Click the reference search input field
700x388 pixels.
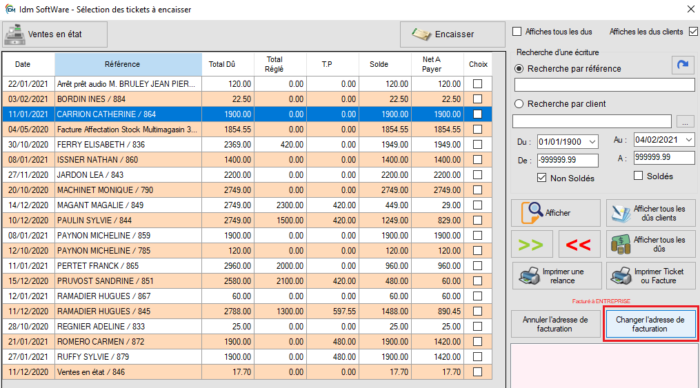(604, 85)
